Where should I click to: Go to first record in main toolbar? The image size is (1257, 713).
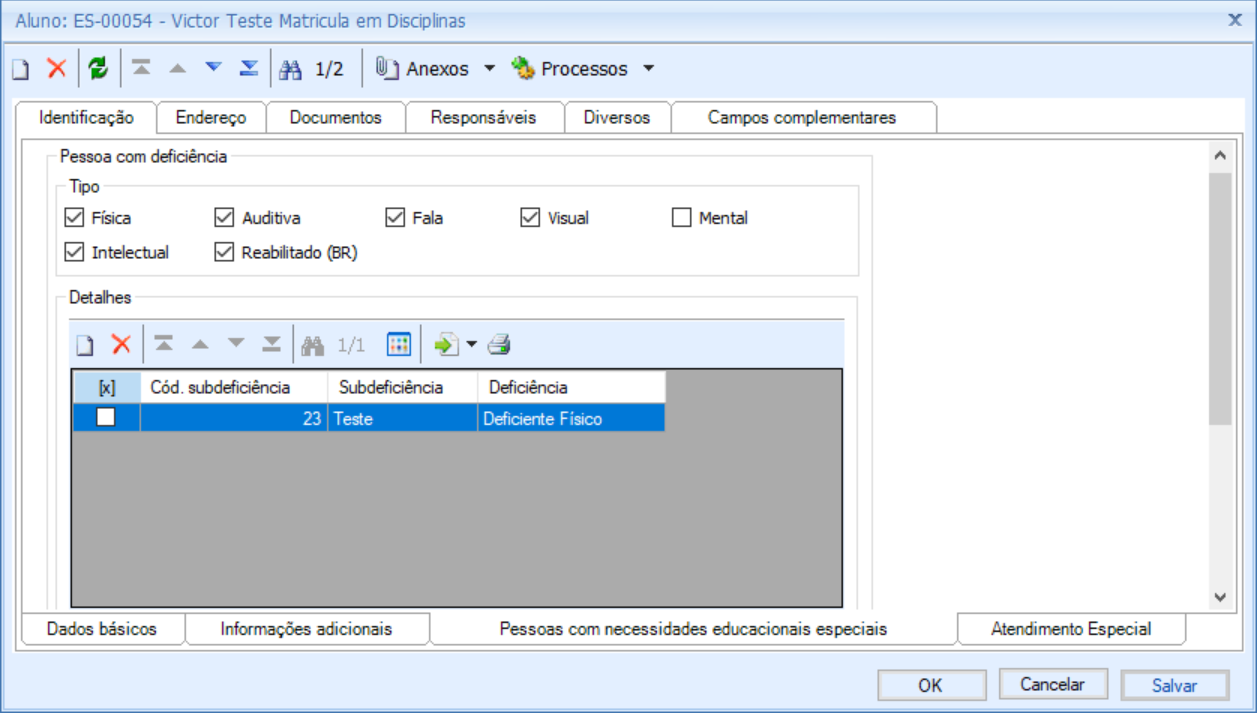(x=141, y=69)
